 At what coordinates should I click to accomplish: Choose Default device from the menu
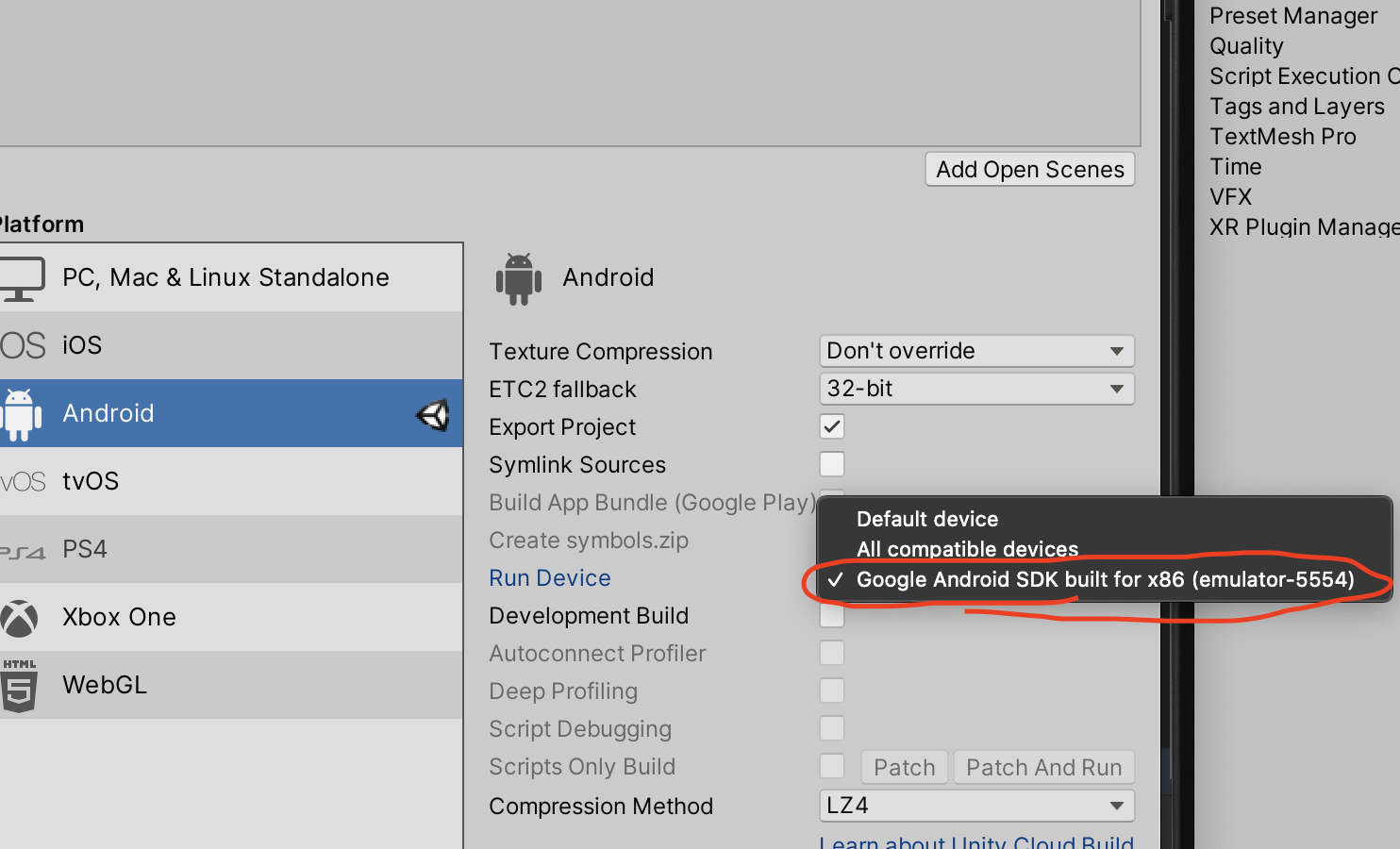[x=1104, y=519]
